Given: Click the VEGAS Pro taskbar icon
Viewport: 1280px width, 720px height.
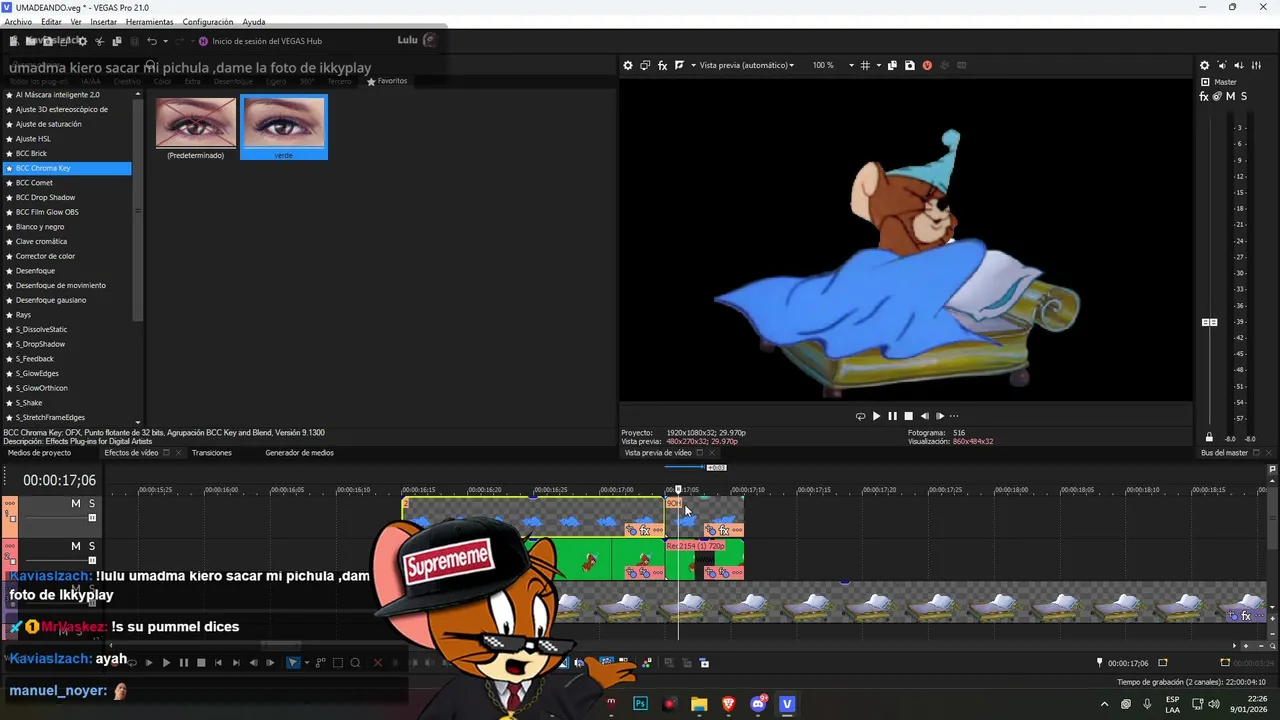Looking at the screenshot, I should point(787,704).
